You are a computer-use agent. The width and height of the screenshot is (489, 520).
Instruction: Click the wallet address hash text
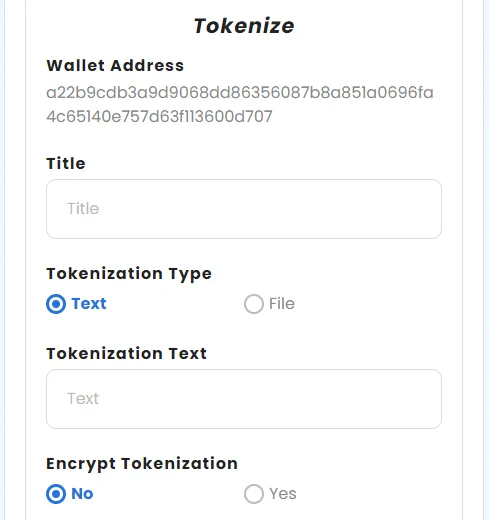pyautogui.click(x=240, y=104)
